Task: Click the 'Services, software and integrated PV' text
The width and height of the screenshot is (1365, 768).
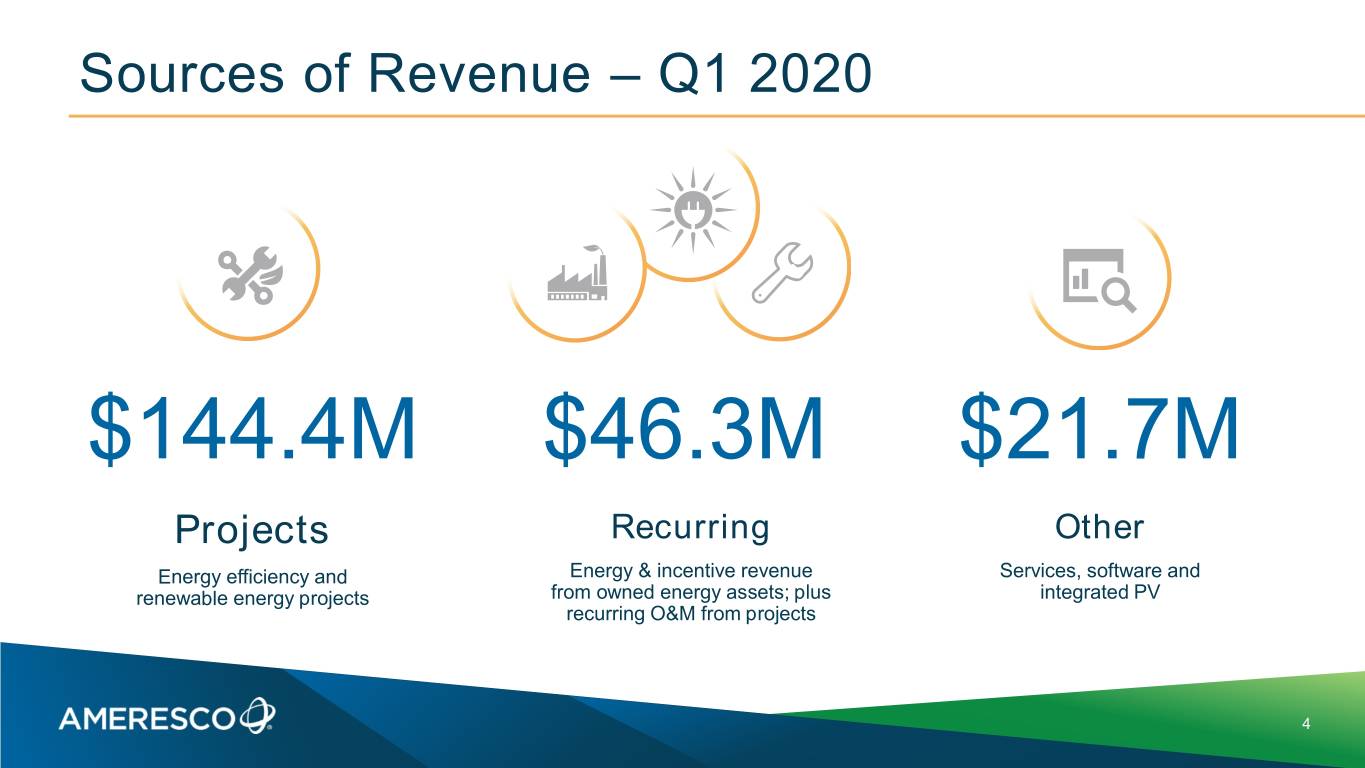Action: click(x=1099, y=582)
